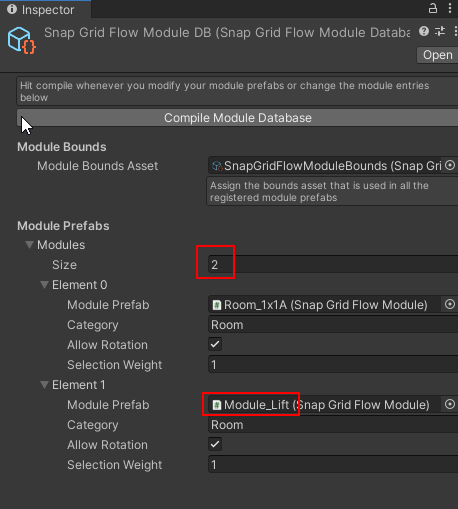Viewport: 458px width, 509px height.
Task: Click the Open button
Action: [437, 55]
